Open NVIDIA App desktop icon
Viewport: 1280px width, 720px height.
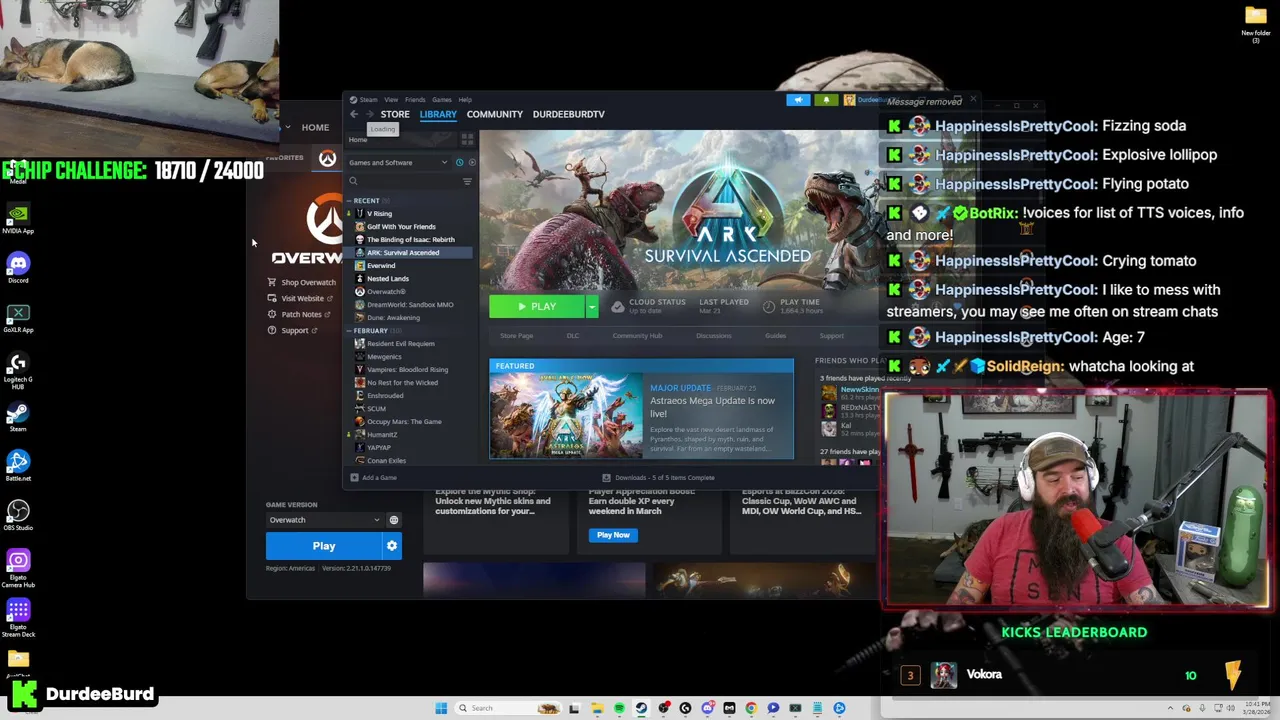18,218
